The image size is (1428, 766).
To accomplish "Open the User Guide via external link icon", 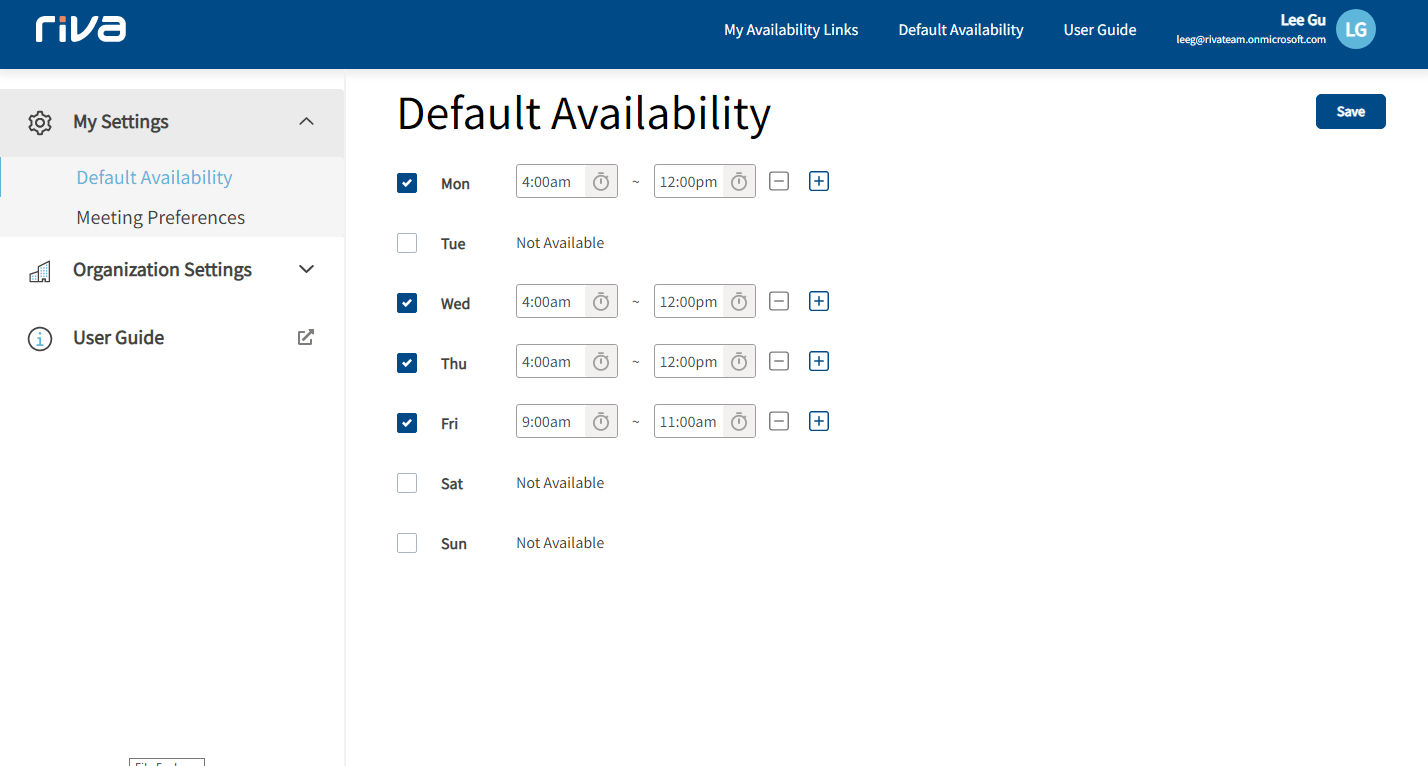I will click(305, 337).
